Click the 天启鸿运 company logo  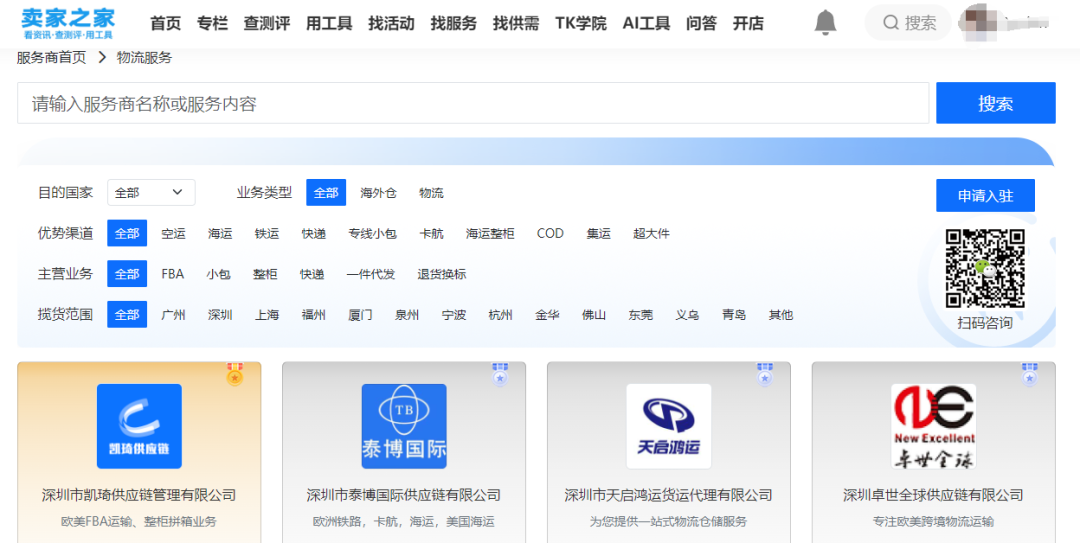(x=668, y=426)
